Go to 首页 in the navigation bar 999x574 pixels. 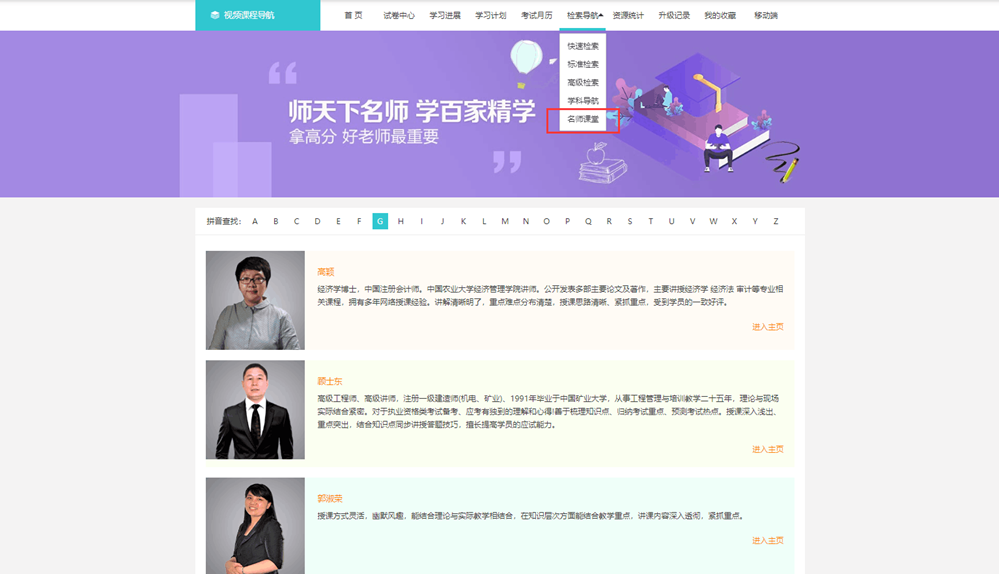point(353,15)
